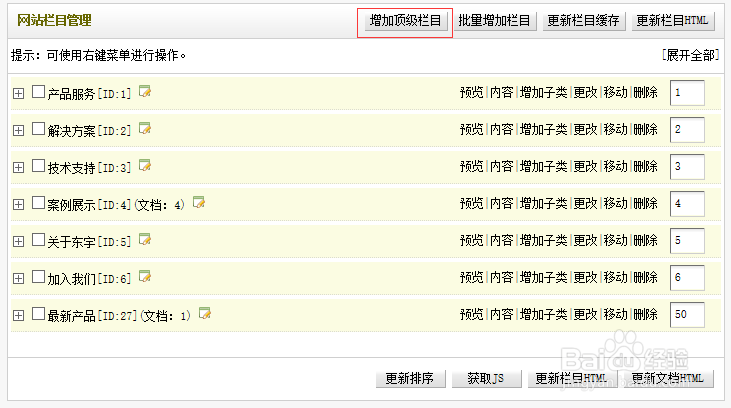The width and height of the screenshot is (731, 408).
Task: Click 展开全部 to expand all
Action: point(690,55)
